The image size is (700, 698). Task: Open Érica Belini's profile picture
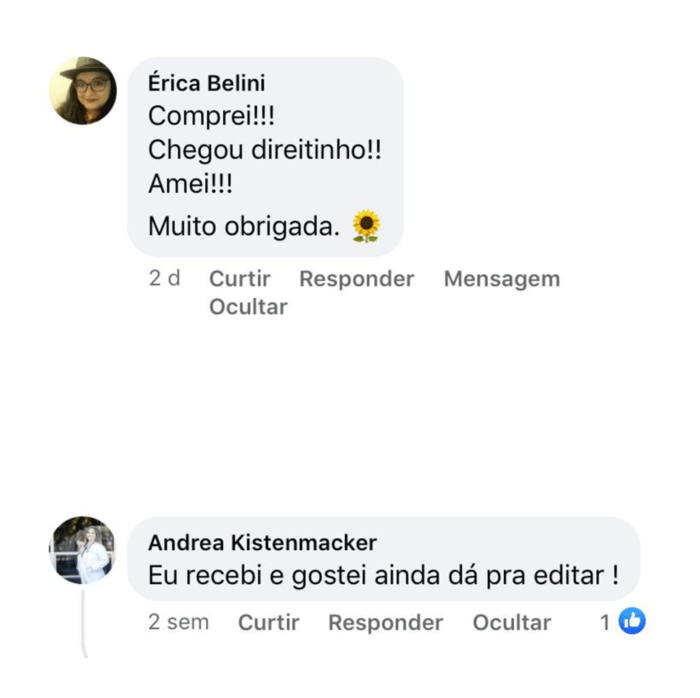[x=83, y=91]
